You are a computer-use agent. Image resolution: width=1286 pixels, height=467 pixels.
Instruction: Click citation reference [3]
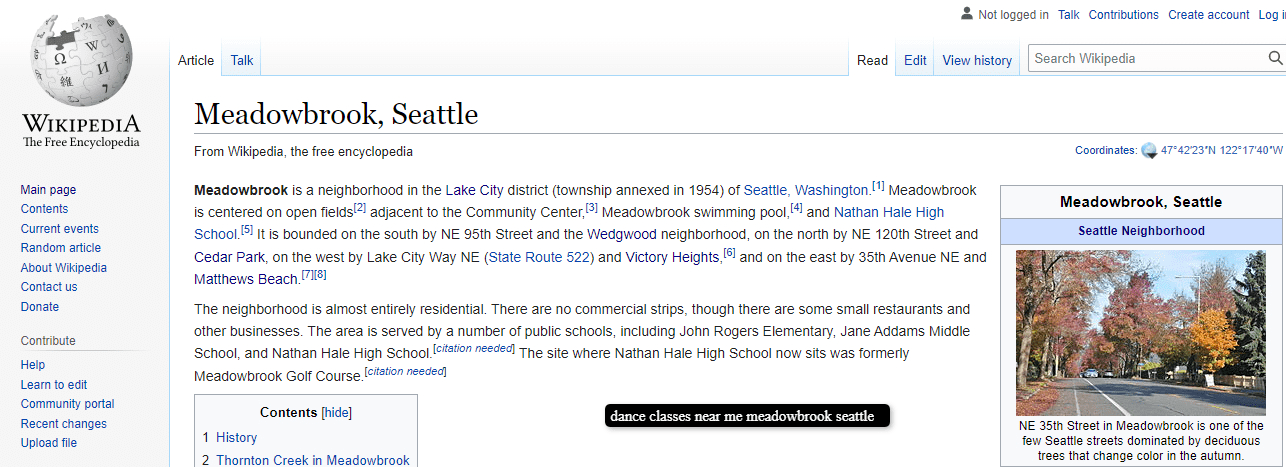591,208
